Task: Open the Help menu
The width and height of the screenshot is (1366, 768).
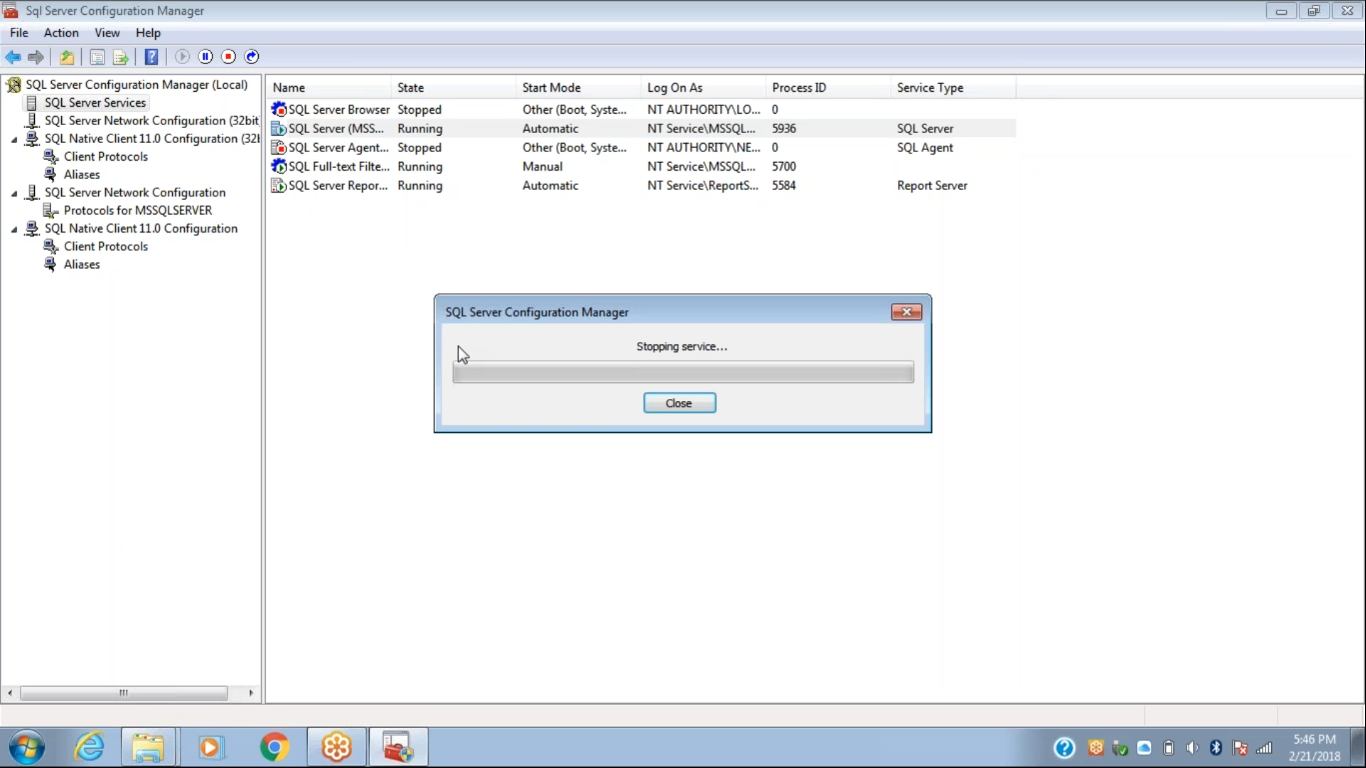Action: point(148,33)
